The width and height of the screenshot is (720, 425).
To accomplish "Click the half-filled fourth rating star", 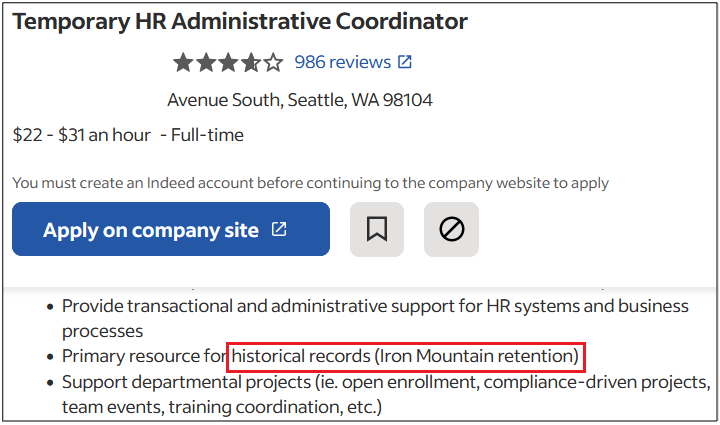I will (251, 62).
